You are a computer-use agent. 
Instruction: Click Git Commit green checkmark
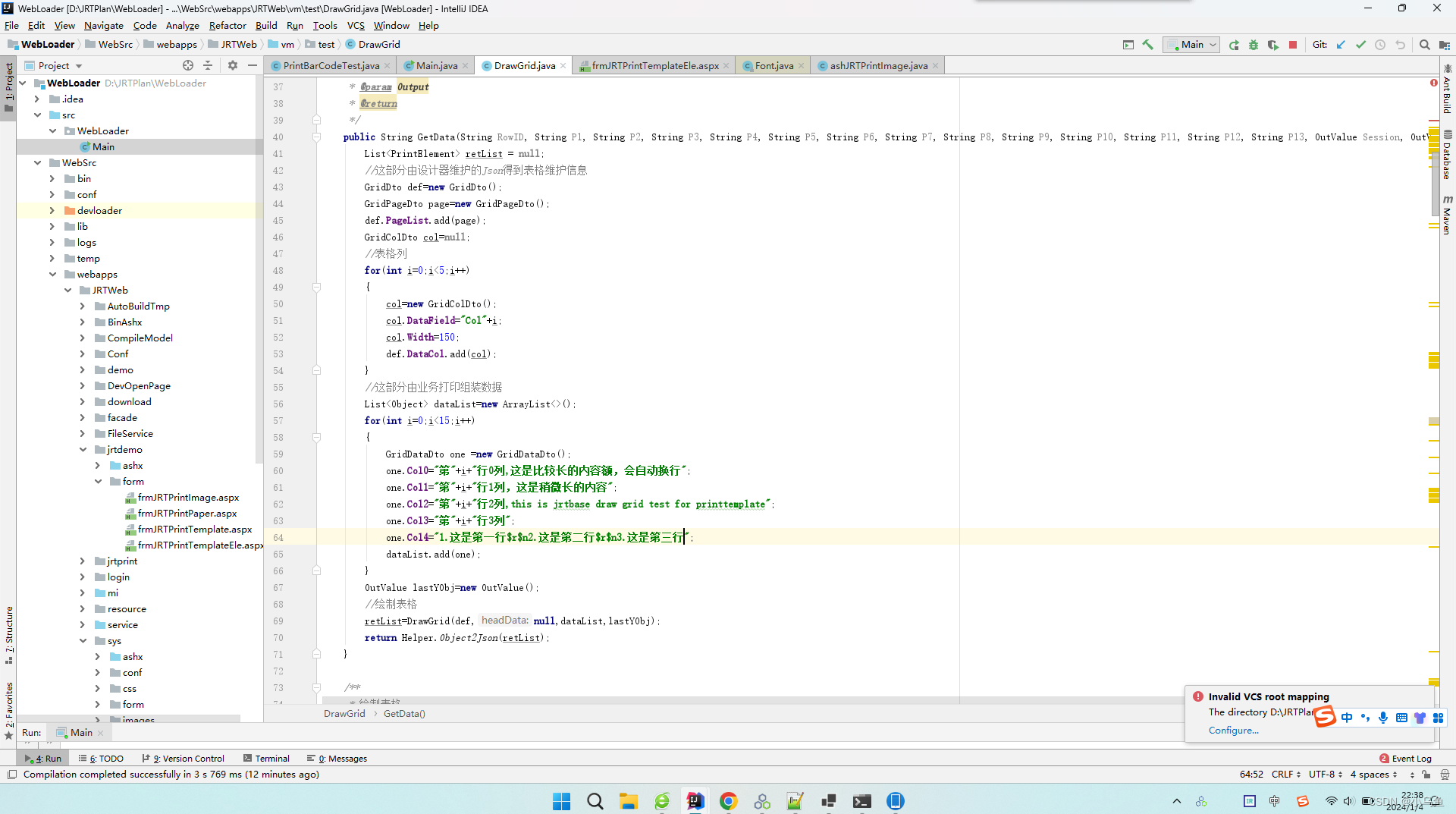point(1360,45)
